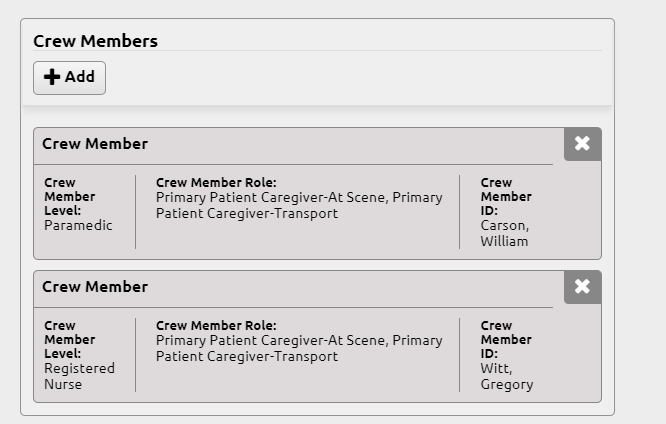Open the Registered Nurse crew member card header

click(x=293, y=287)
